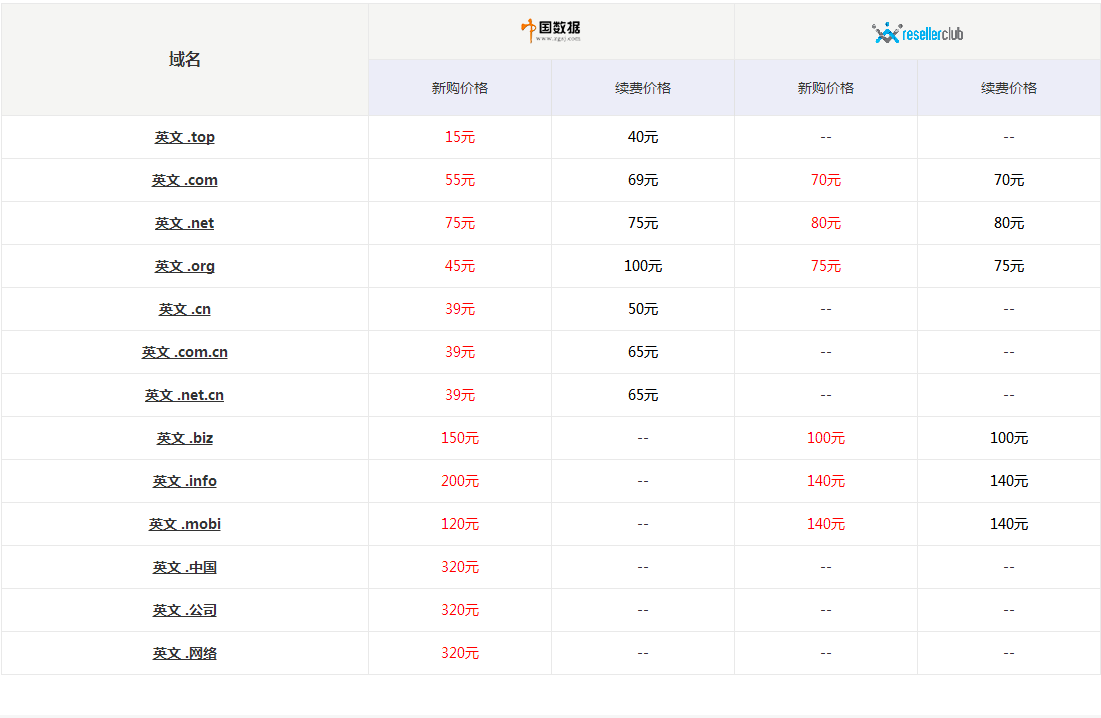Open the 英文 .mobi domain link

coord(184,524)
